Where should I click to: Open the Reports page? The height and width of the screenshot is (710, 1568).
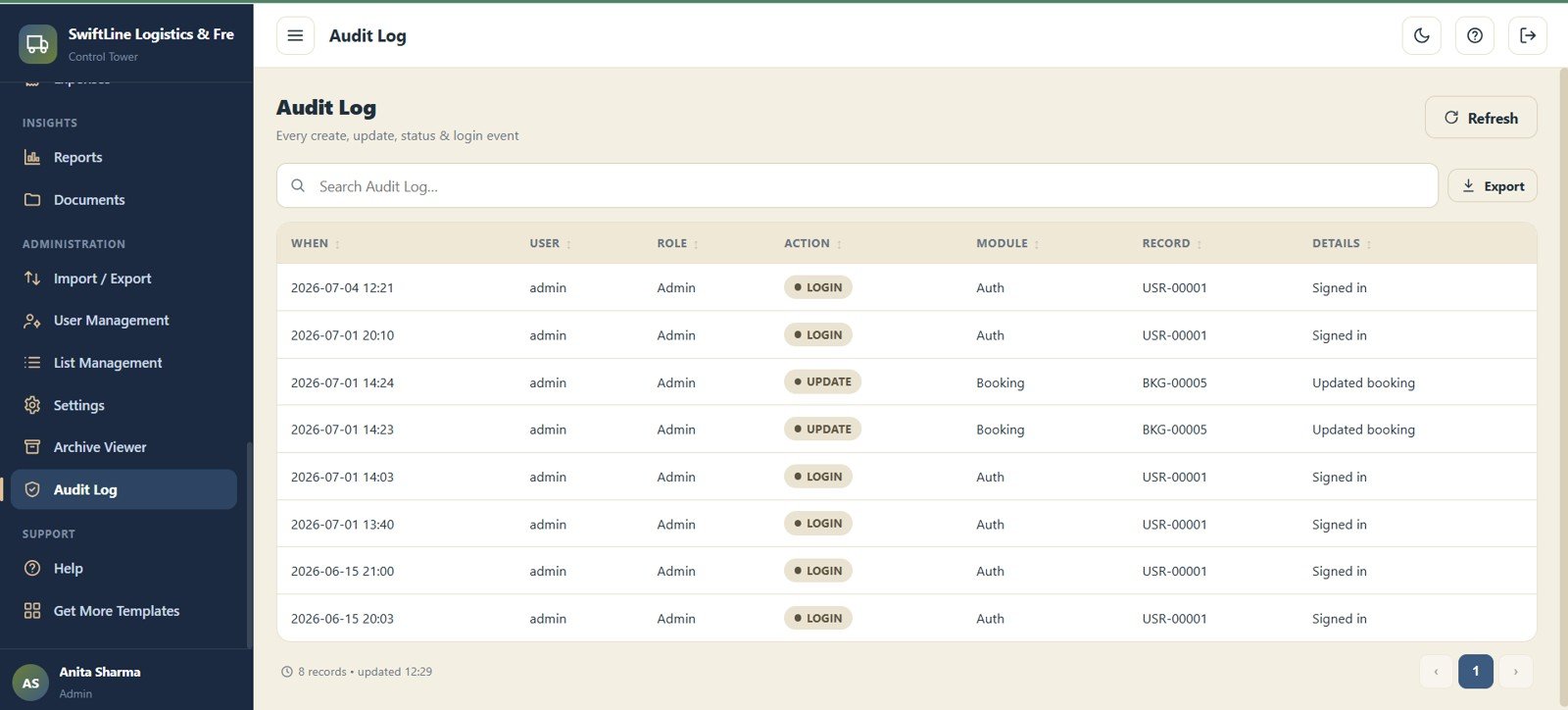(123, 157)
